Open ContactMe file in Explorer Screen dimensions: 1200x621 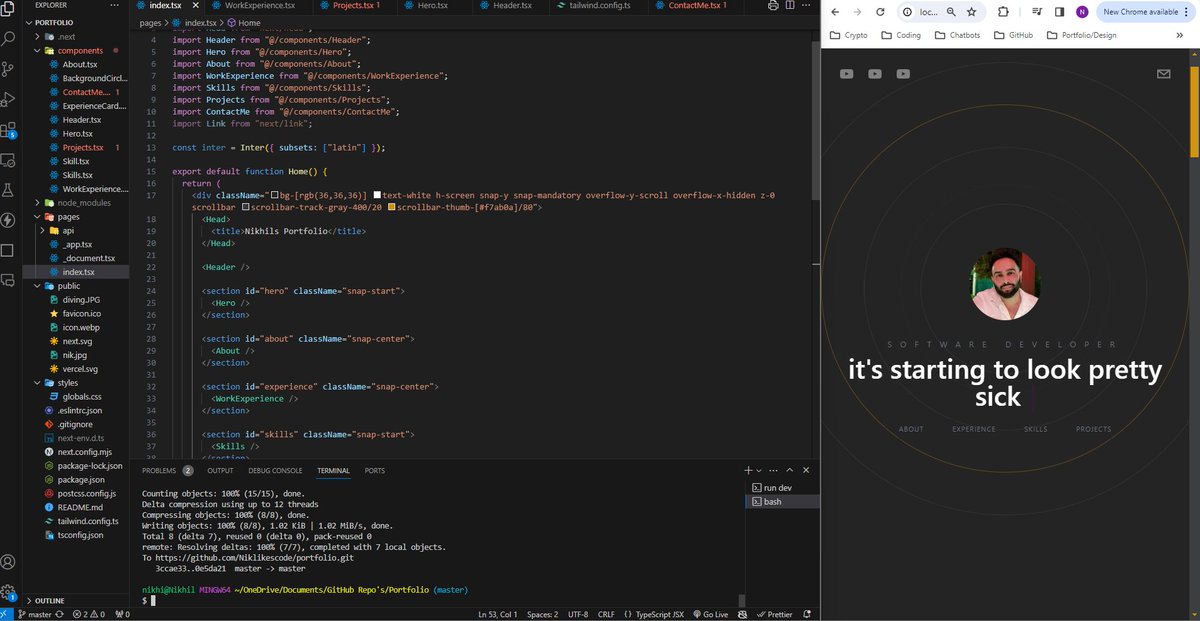click(x=85, y=92)
